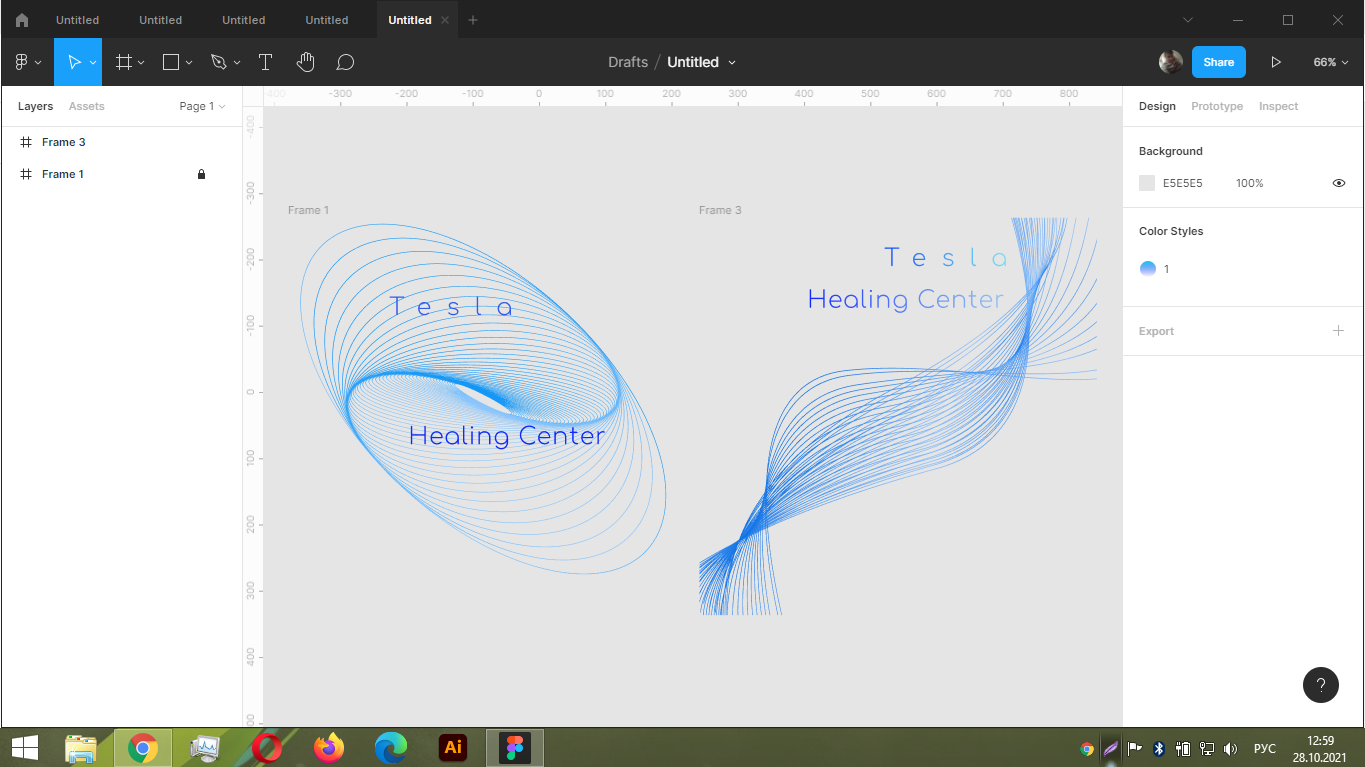Viewport: 1365px width, 767px height.
Task: Click the Drafts breadcrumb link
Action: click(628, 62)
